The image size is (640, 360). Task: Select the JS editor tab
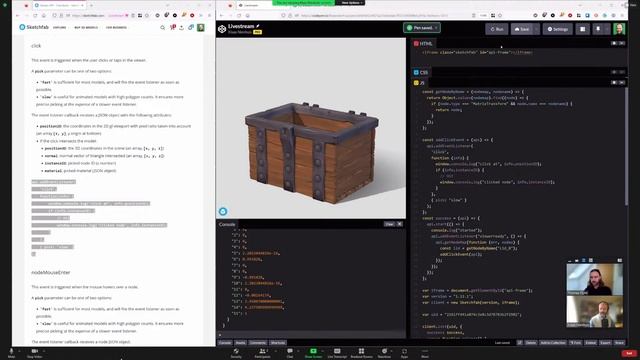pos(419,83)
